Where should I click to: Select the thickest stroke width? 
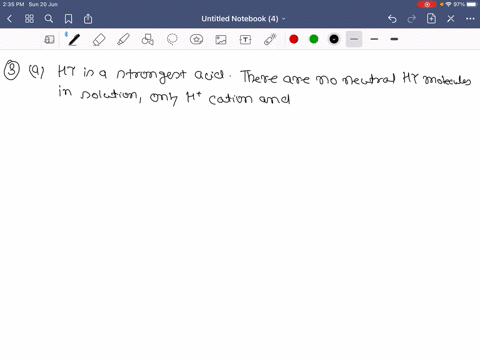(394, 39)
